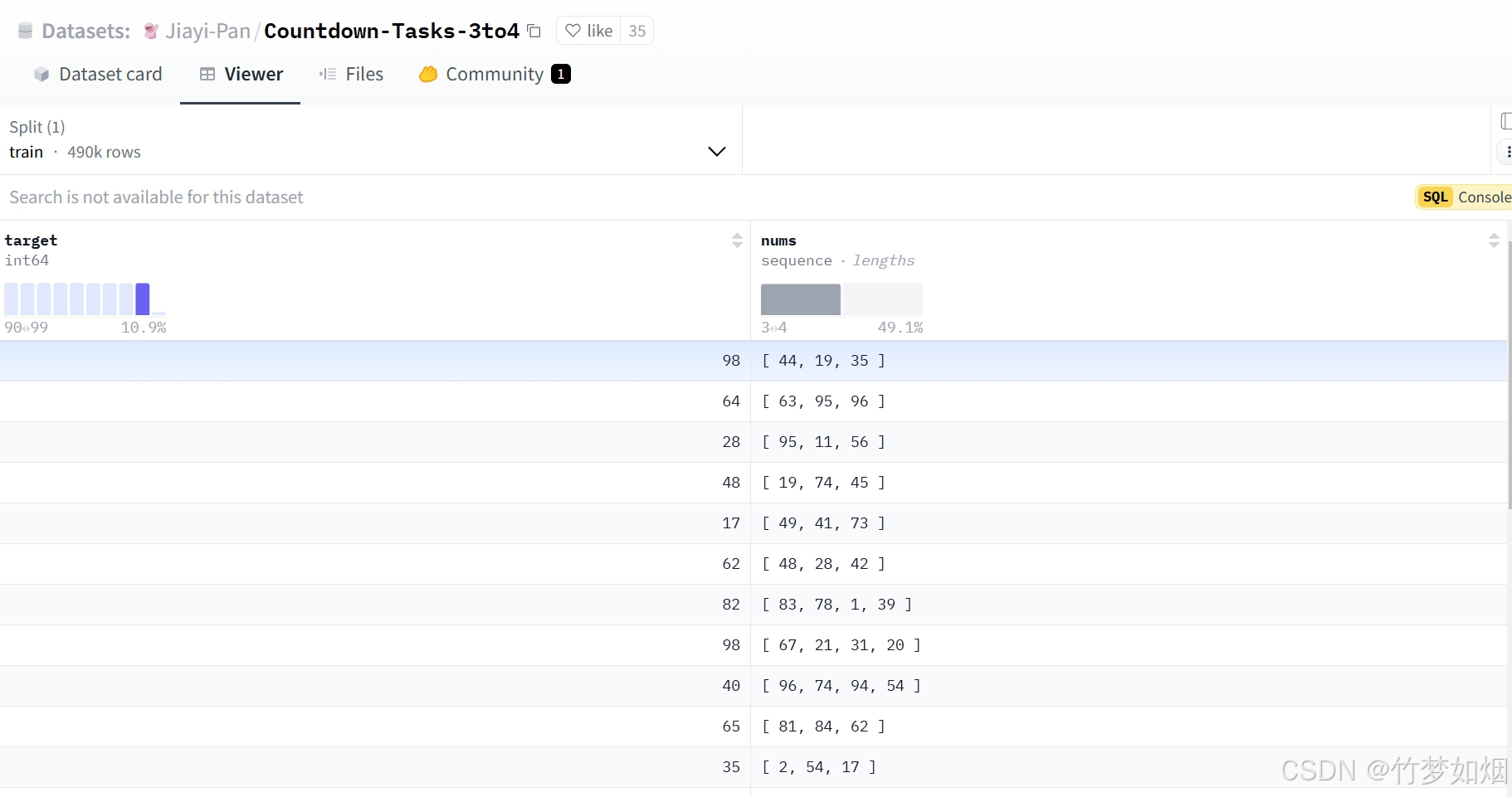Select row with nums [ 83, 78, 1, 39 ]
Screen dimensions: 1512x797
pyautogui.click(x=754, y=605)
